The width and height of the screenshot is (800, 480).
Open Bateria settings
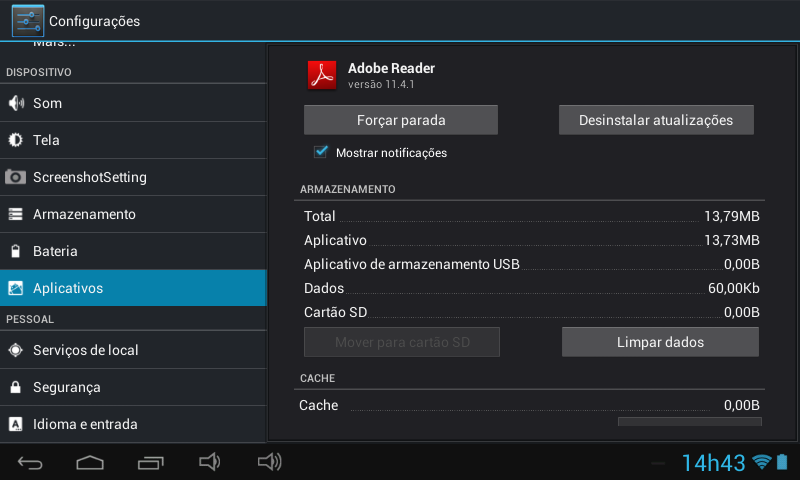pyautogui.click(x=133, y=251)
